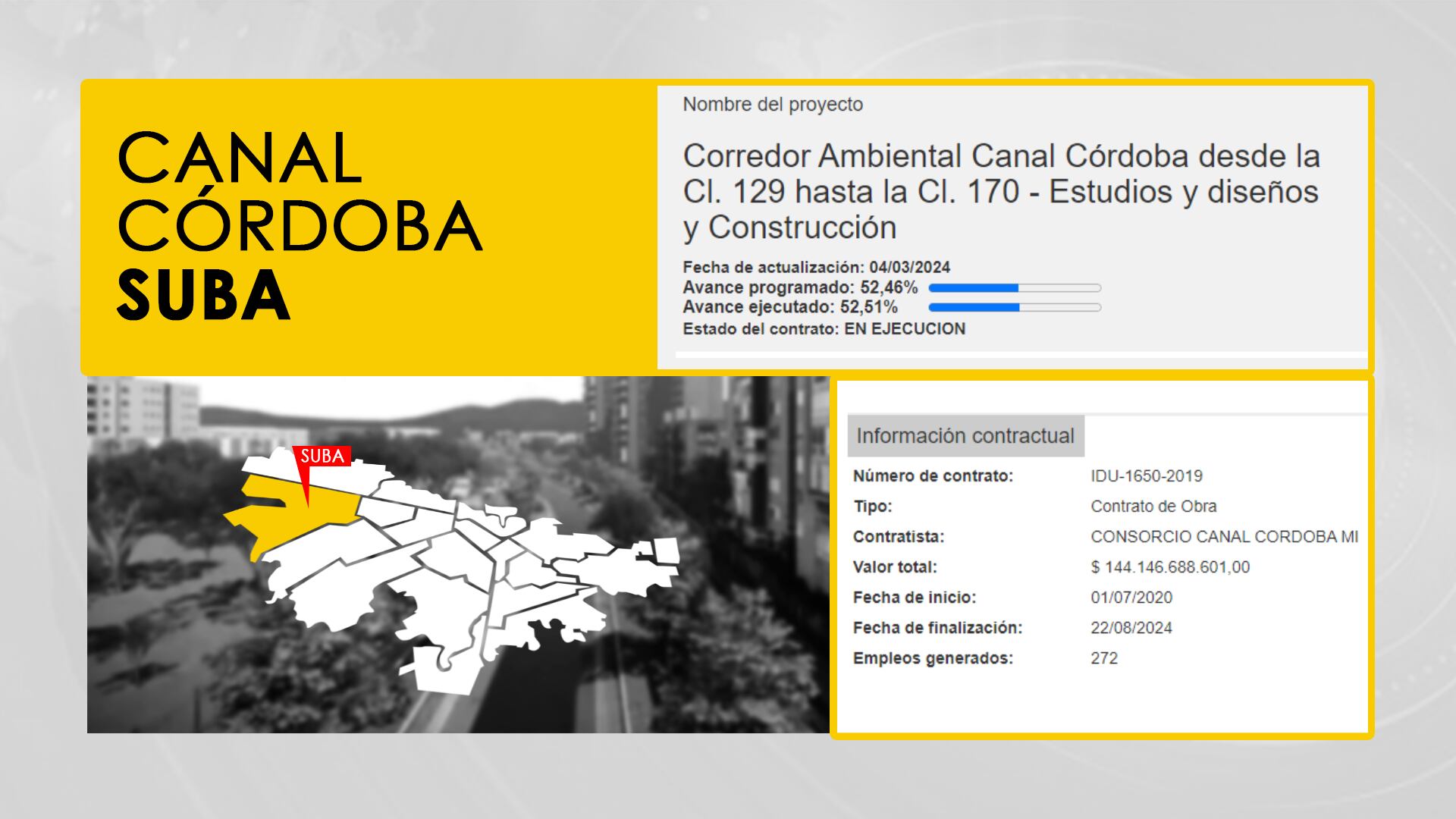Click the bold SUBA heading on yellow panel

pyautogui.click(x=203, y=296)
